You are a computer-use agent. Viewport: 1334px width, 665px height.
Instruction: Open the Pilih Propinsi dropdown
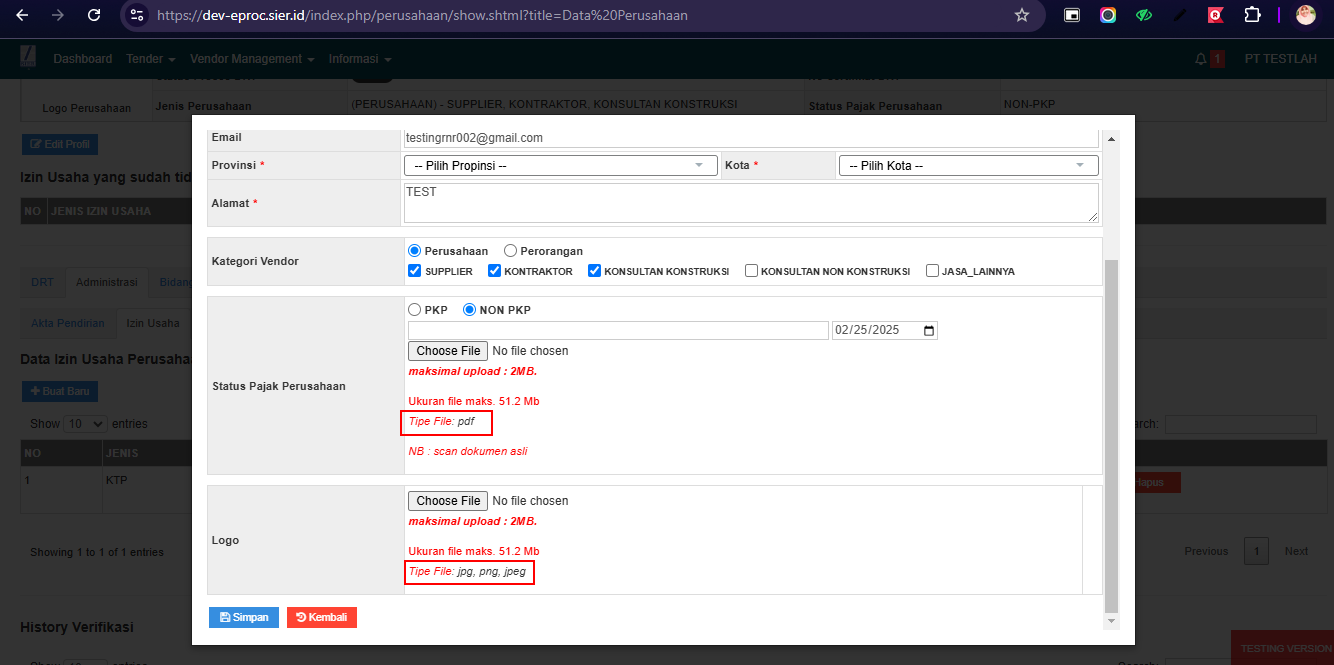coord(560,166)
